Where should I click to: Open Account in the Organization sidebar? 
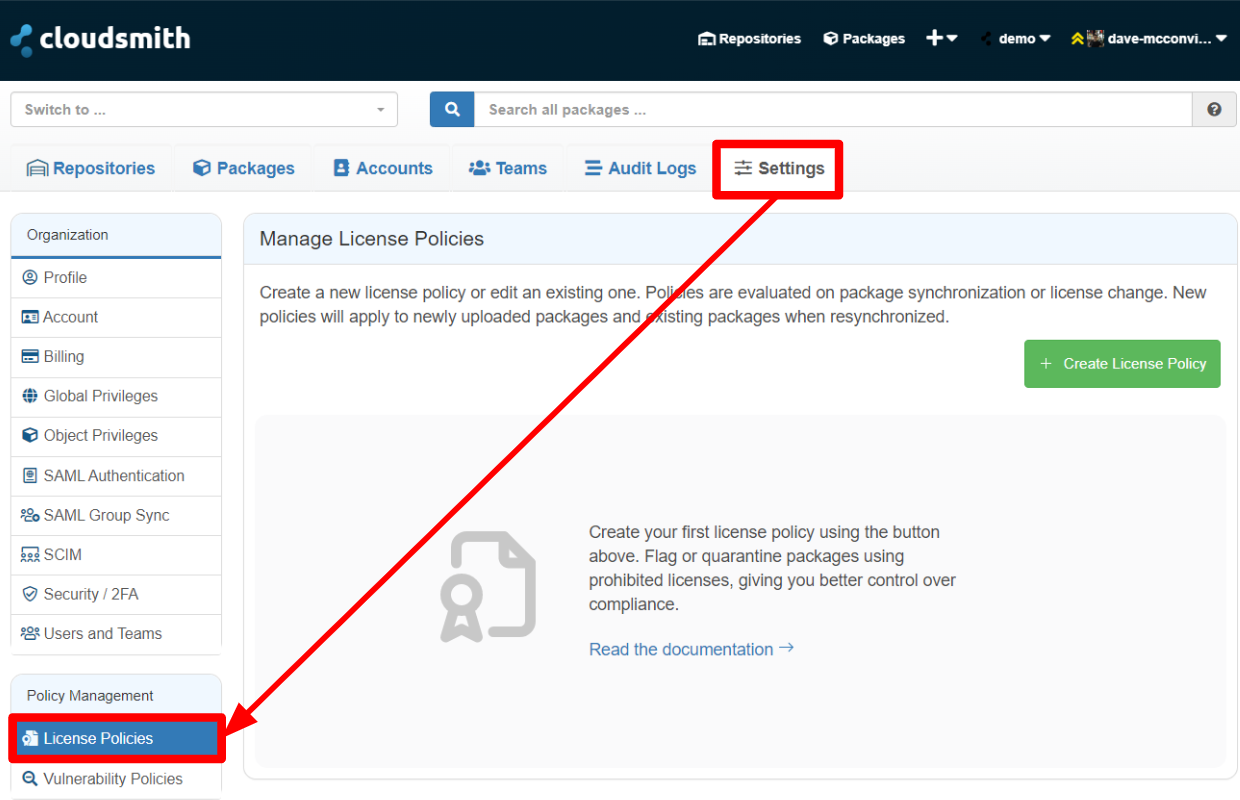(x=116, y=317)
